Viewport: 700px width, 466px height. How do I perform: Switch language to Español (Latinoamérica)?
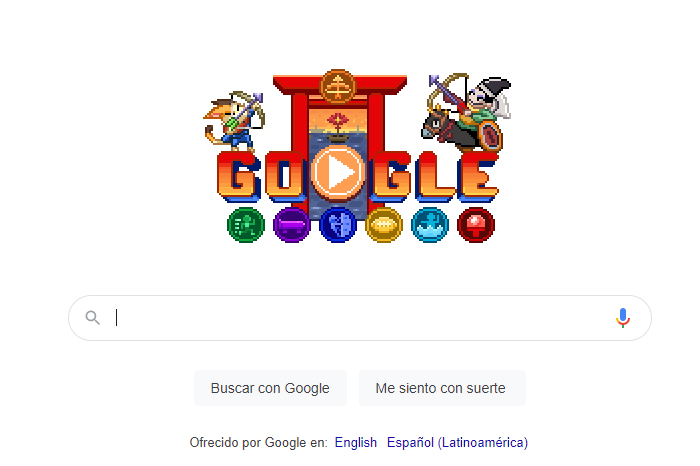pyautogui.click(x=457, y=442)
